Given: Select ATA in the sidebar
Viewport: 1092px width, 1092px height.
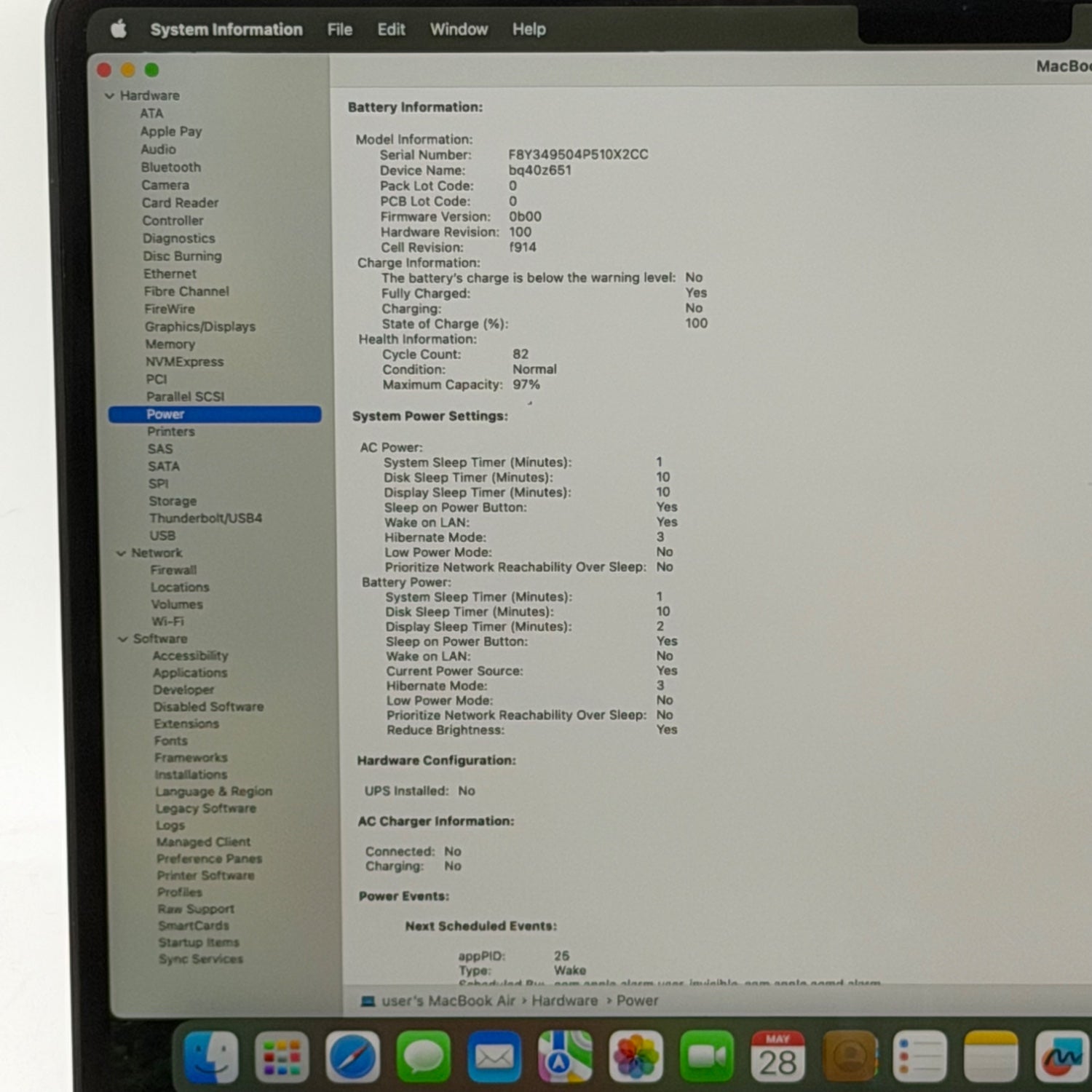Looking at the screenshot, I should click(x=151, y=114).
